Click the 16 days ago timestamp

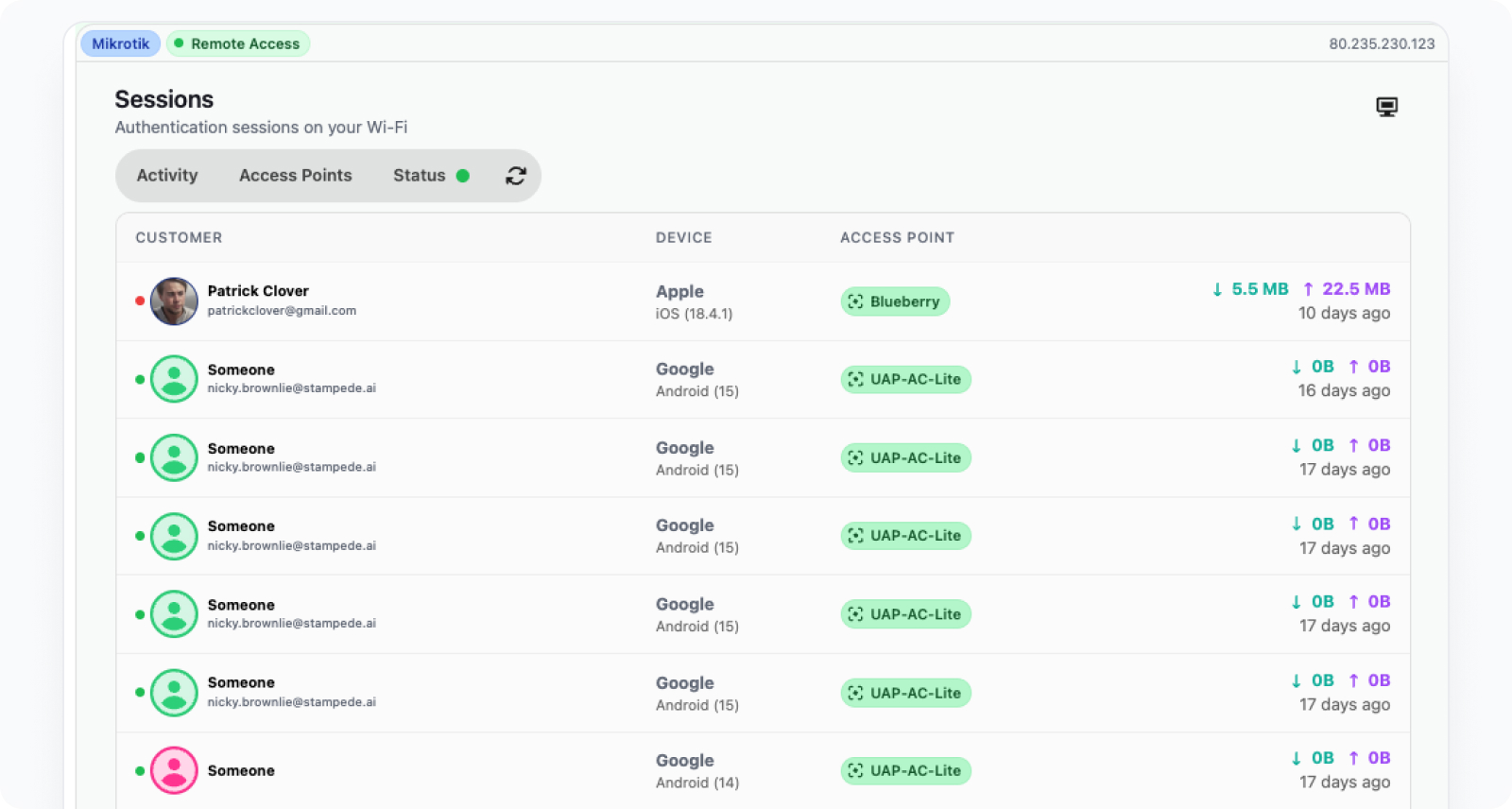[x=1344, y=390]
